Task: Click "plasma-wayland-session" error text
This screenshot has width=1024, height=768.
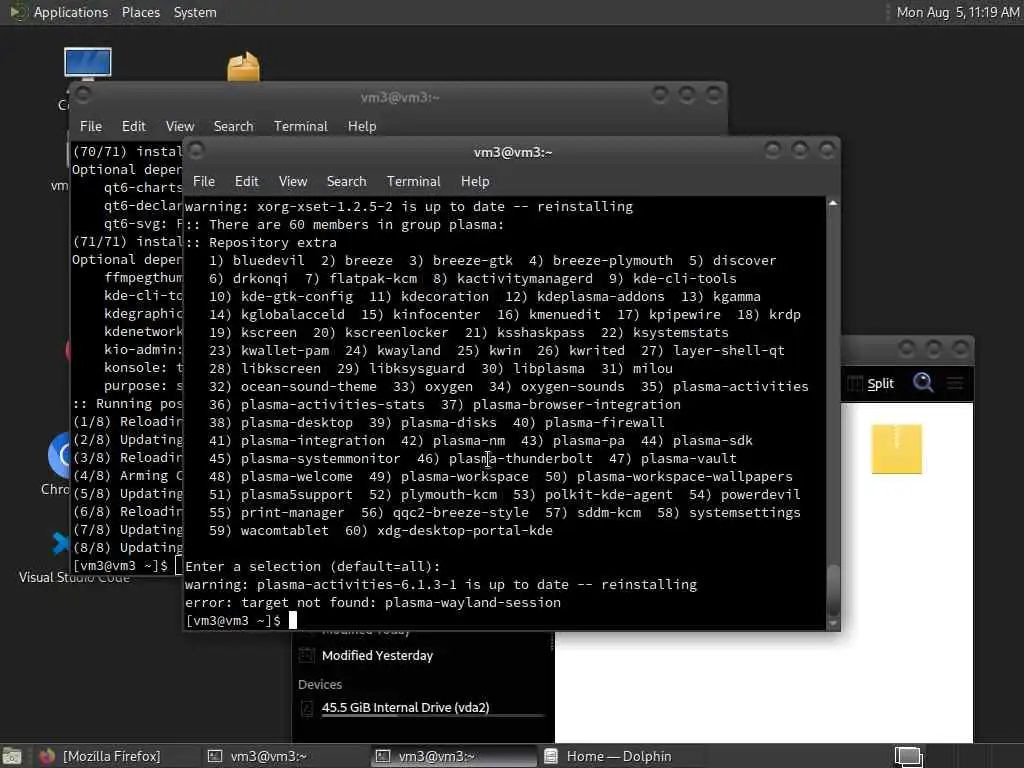Action: coord(473,603)
